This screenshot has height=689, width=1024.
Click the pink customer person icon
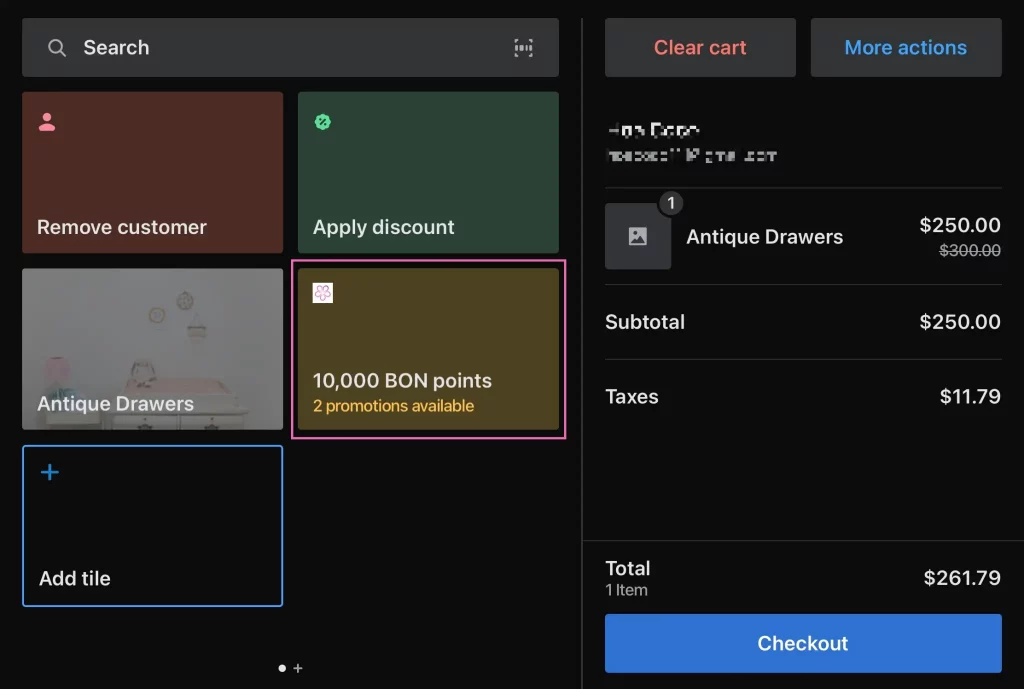(x=47, y=122)
